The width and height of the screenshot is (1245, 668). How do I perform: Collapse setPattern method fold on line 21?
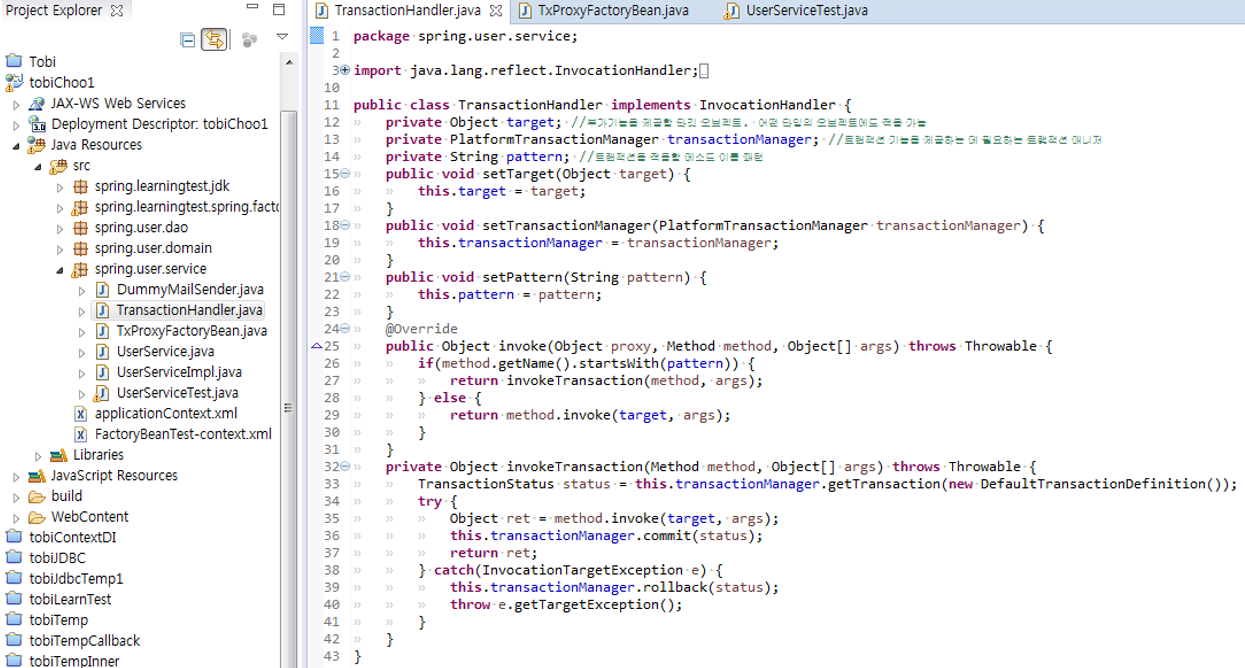tap(345, 278)
